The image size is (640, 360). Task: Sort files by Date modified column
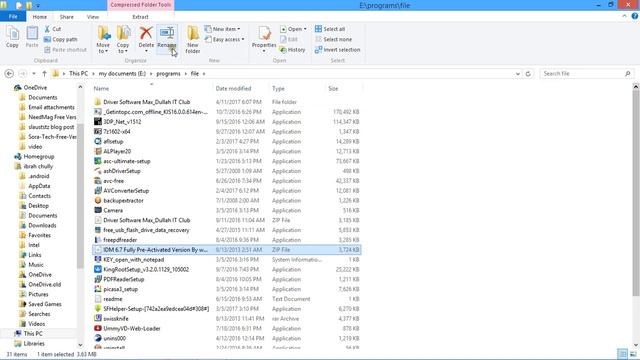point(233,88)
